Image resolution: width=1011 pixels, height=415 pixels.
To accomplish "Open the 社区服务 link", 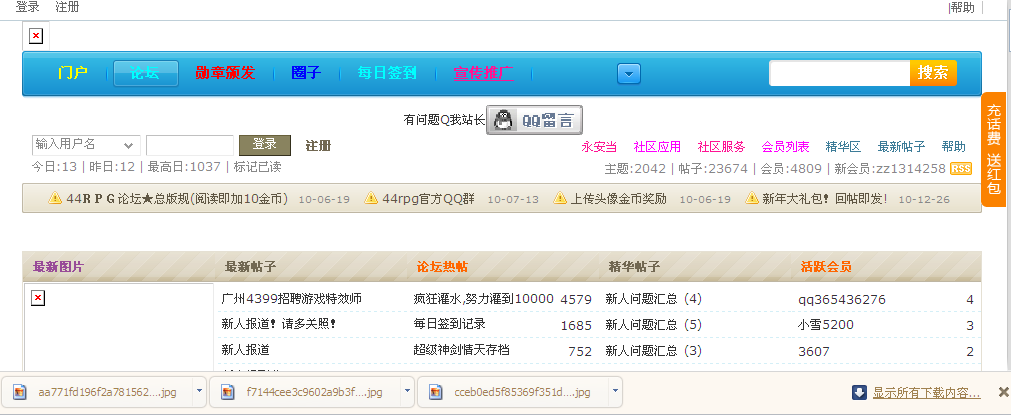I will pos(721,146).
